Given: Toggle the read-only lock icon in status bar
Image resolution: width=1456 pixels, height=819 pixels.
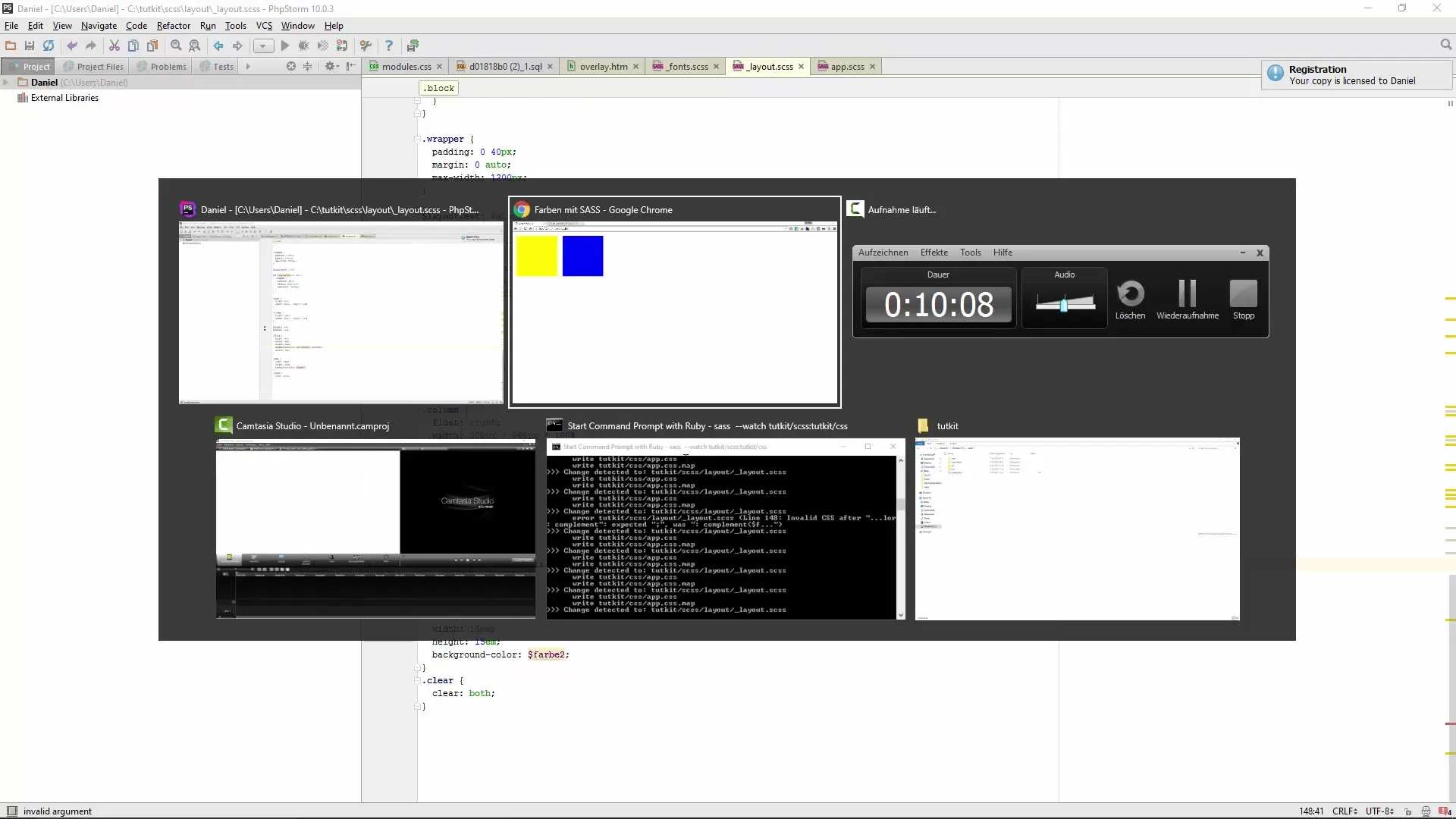Looking at the screenshot, I should point(1407,811).
